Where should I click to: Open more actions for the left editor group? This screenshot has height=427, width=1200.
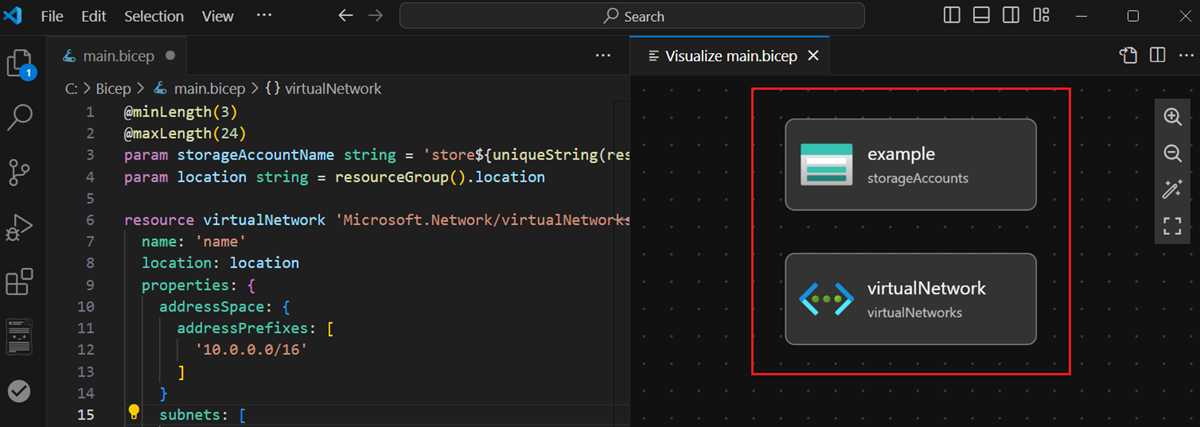click(603, 56)
